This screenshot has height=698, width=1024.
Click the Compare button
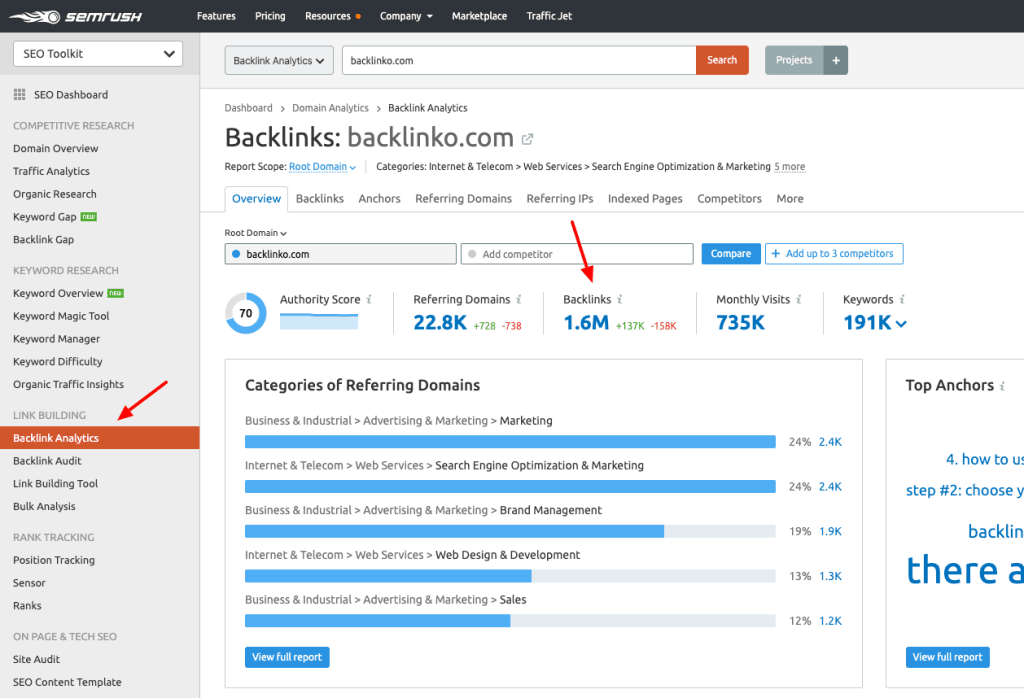coord(730,253)
